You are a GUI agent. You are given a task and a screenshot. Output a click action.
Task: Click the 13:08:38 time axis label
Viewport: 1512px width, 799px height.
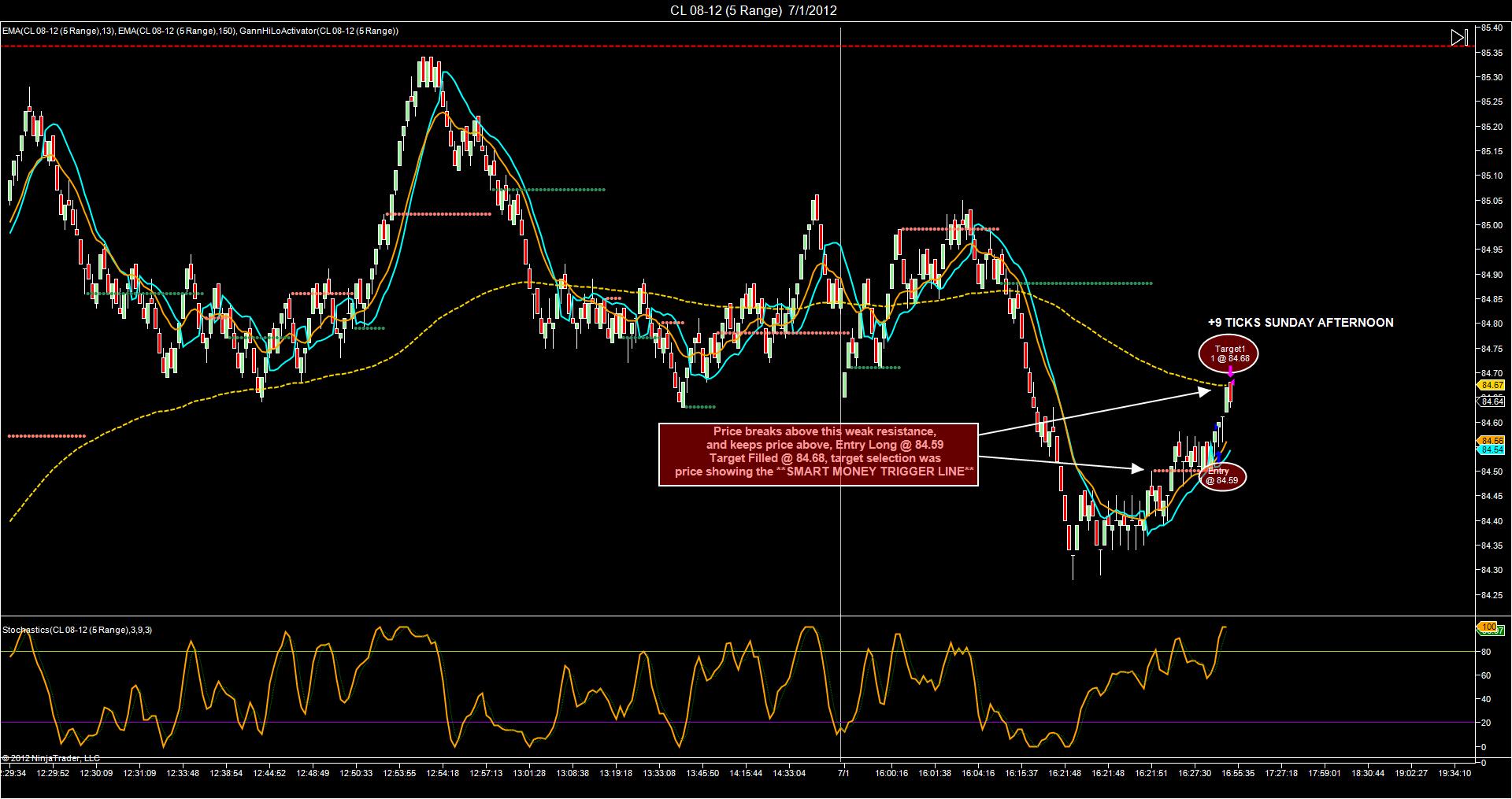(x=572, y=773)
